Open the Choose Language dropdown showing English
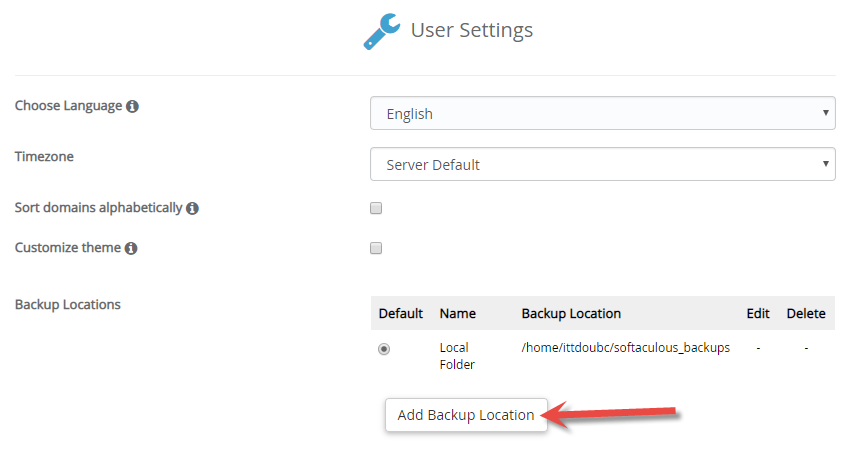This screenshot has width=850, height=450. (602, 113)
